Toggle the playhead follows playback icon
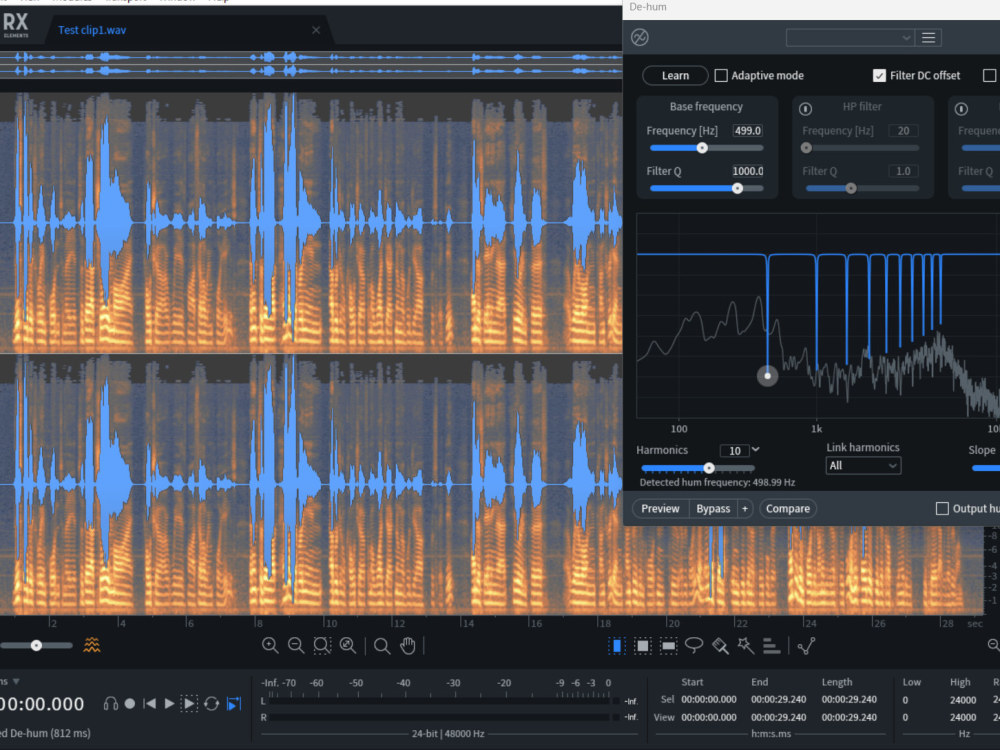 click(234, 703)
